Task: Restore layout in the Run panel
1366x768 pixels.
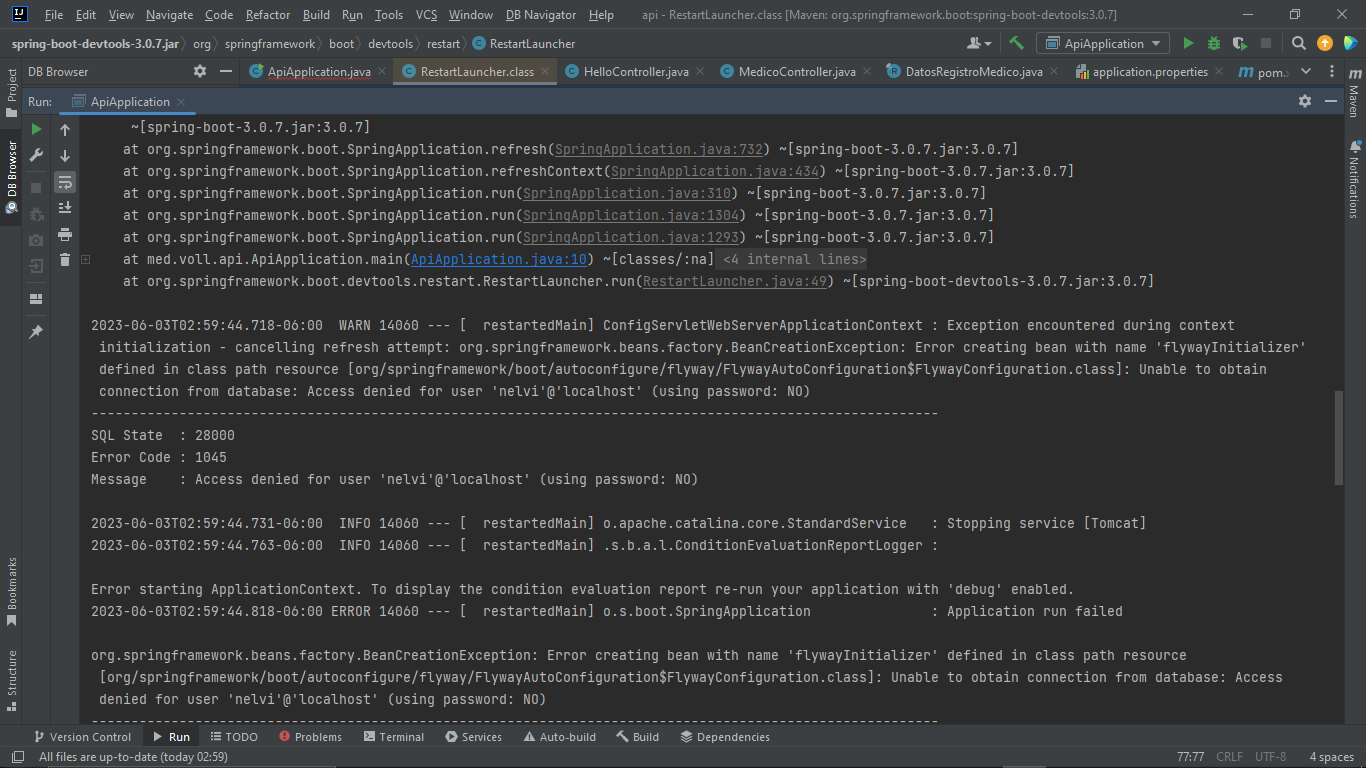Action: click(x=36, y=299)
